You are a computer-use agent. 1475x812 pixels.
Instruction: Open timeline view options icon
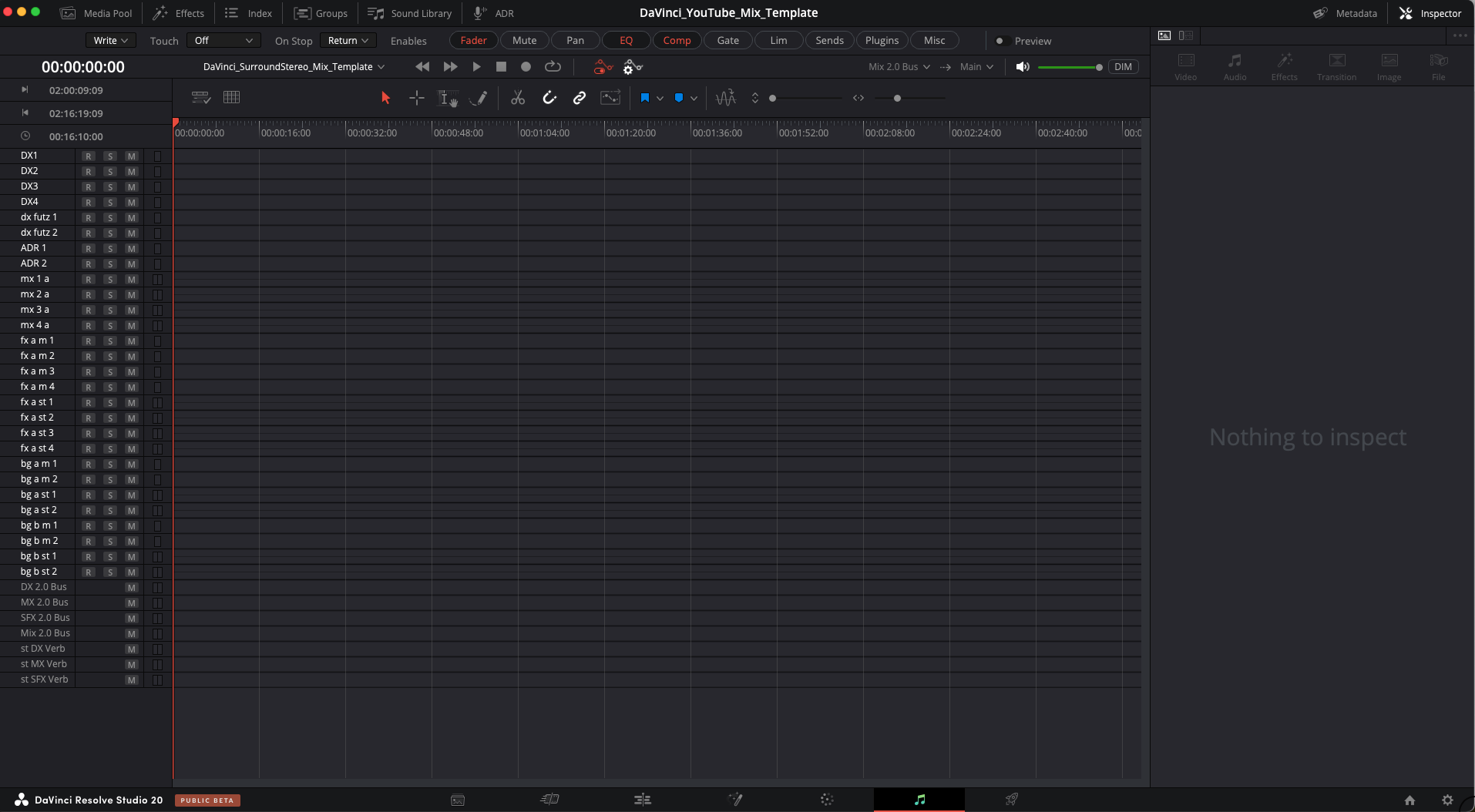[201, 97]
